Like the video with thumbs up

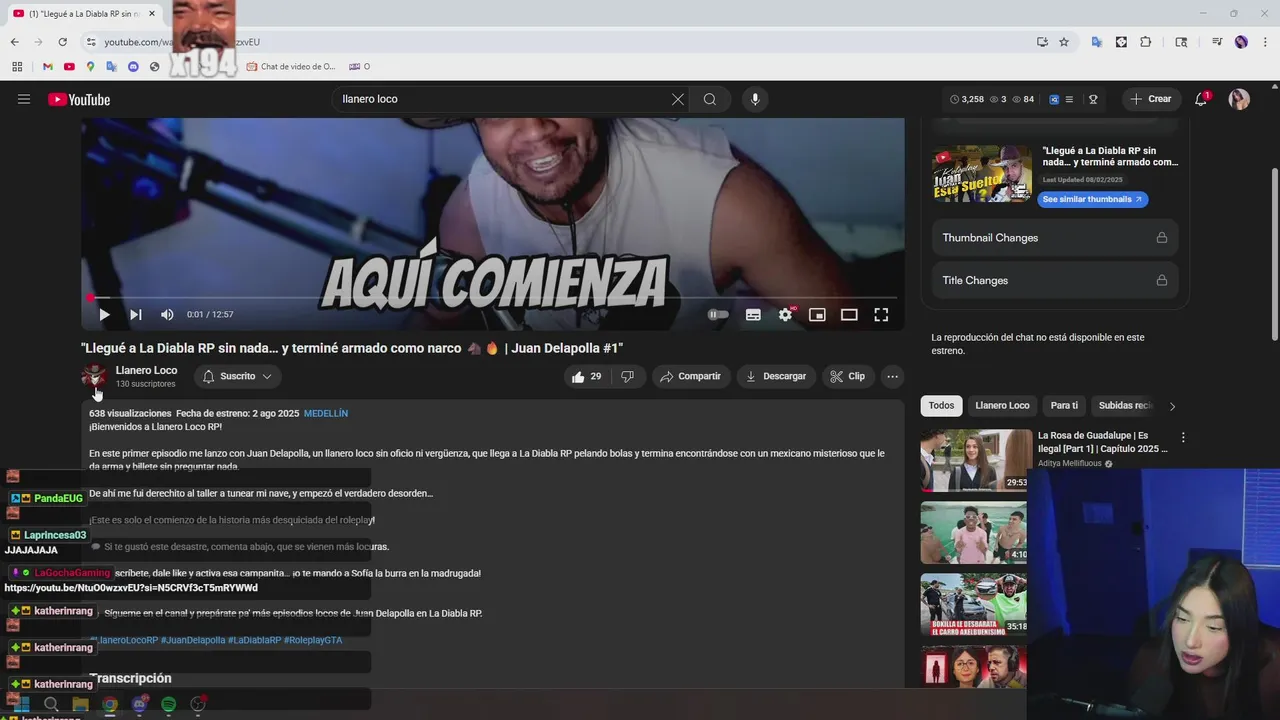pyautogui.click(x=586, y=376)
